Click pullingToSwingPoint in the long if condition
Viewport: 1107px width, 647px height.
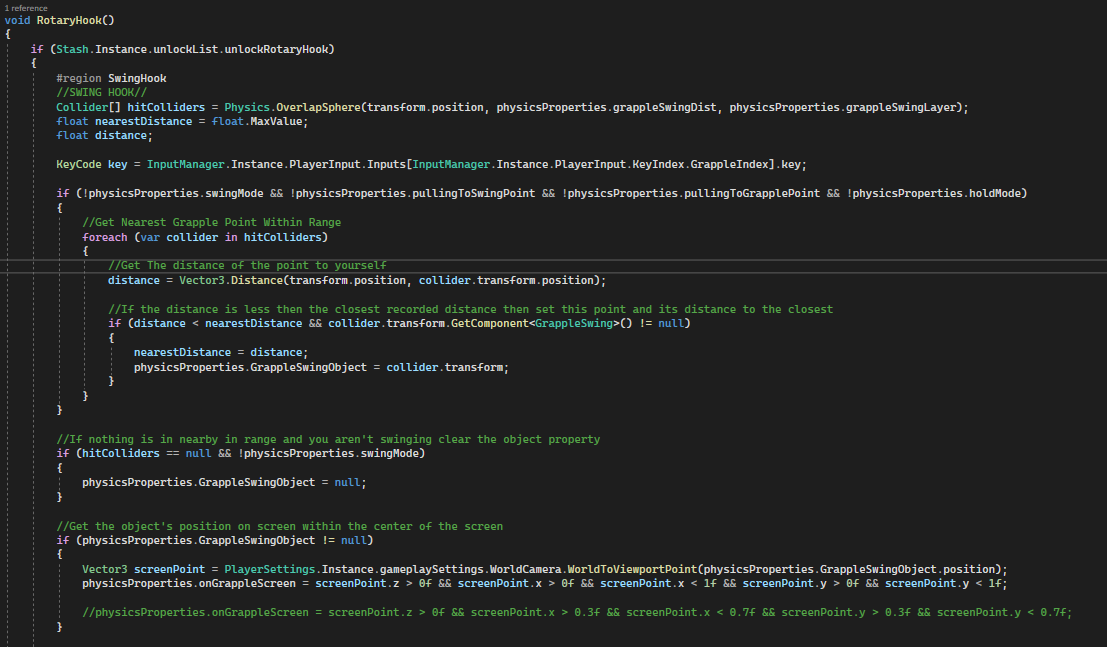coord(474,194)
